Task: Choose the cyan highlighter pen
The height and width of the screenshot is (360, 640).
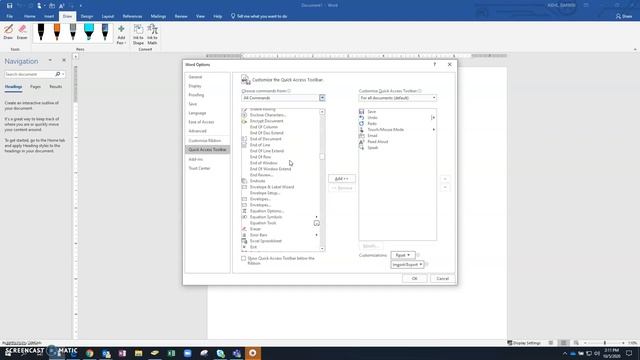Action: (89, 32)
